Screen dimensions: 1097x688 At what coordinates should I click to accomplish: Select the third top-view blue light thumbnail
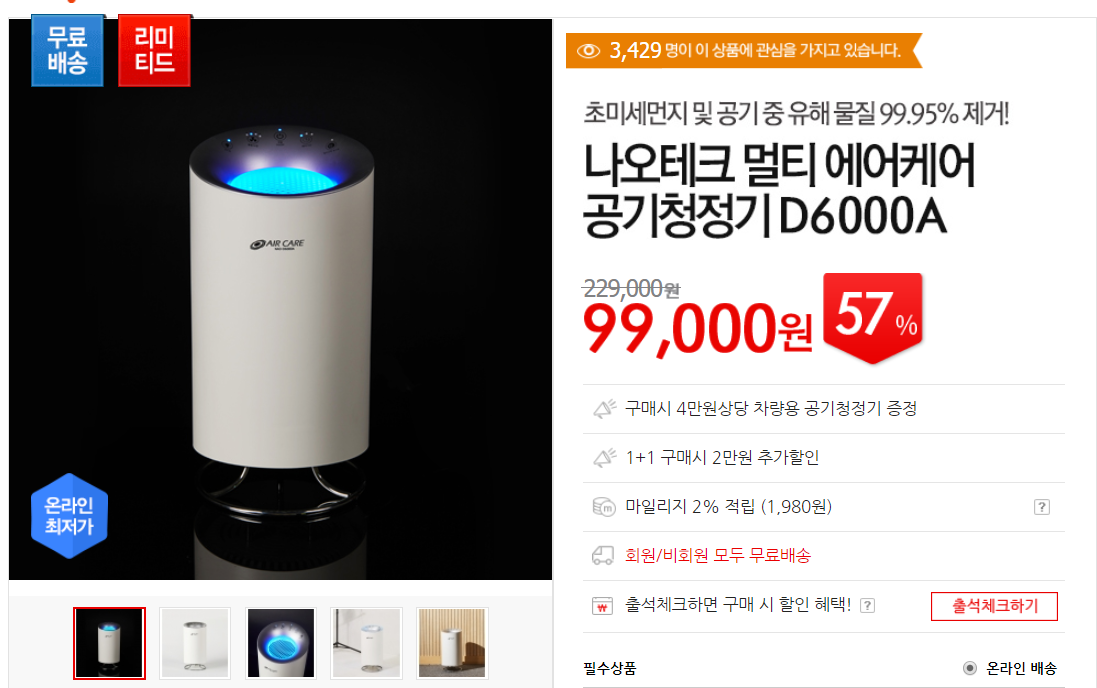281,643
